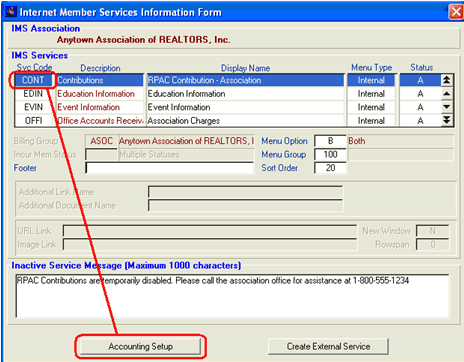
Task: Click the Rowspan field showing 0
Action: coord(432,244)
